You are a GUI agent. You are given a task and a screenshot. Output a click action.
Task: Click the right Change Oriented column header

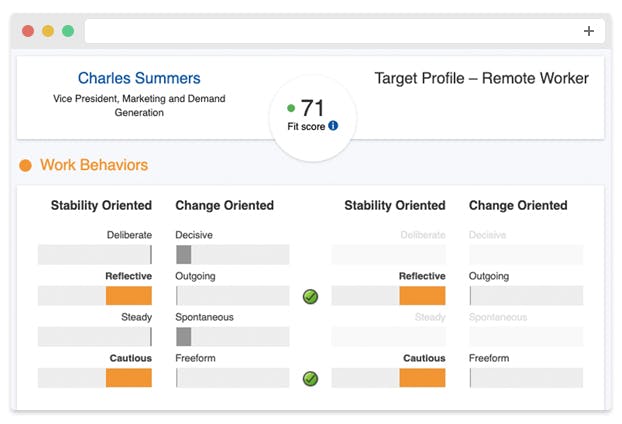click(518, 206)
